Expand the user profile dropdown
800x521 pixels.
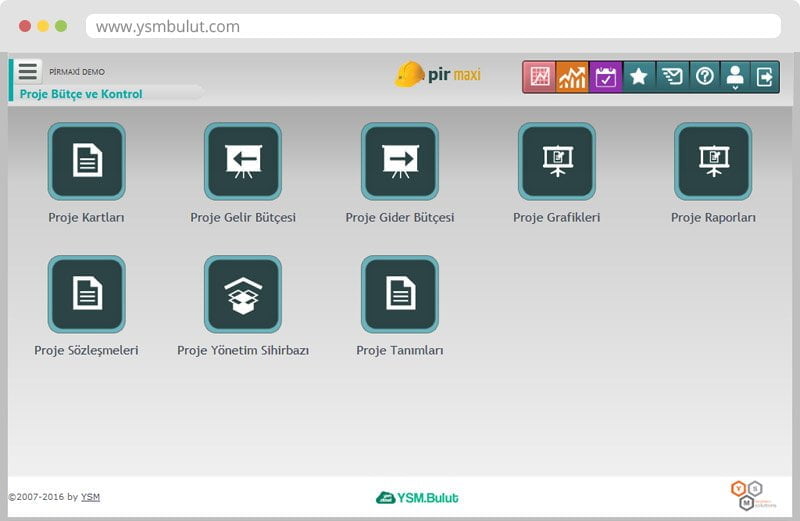[x=735, y=77]
